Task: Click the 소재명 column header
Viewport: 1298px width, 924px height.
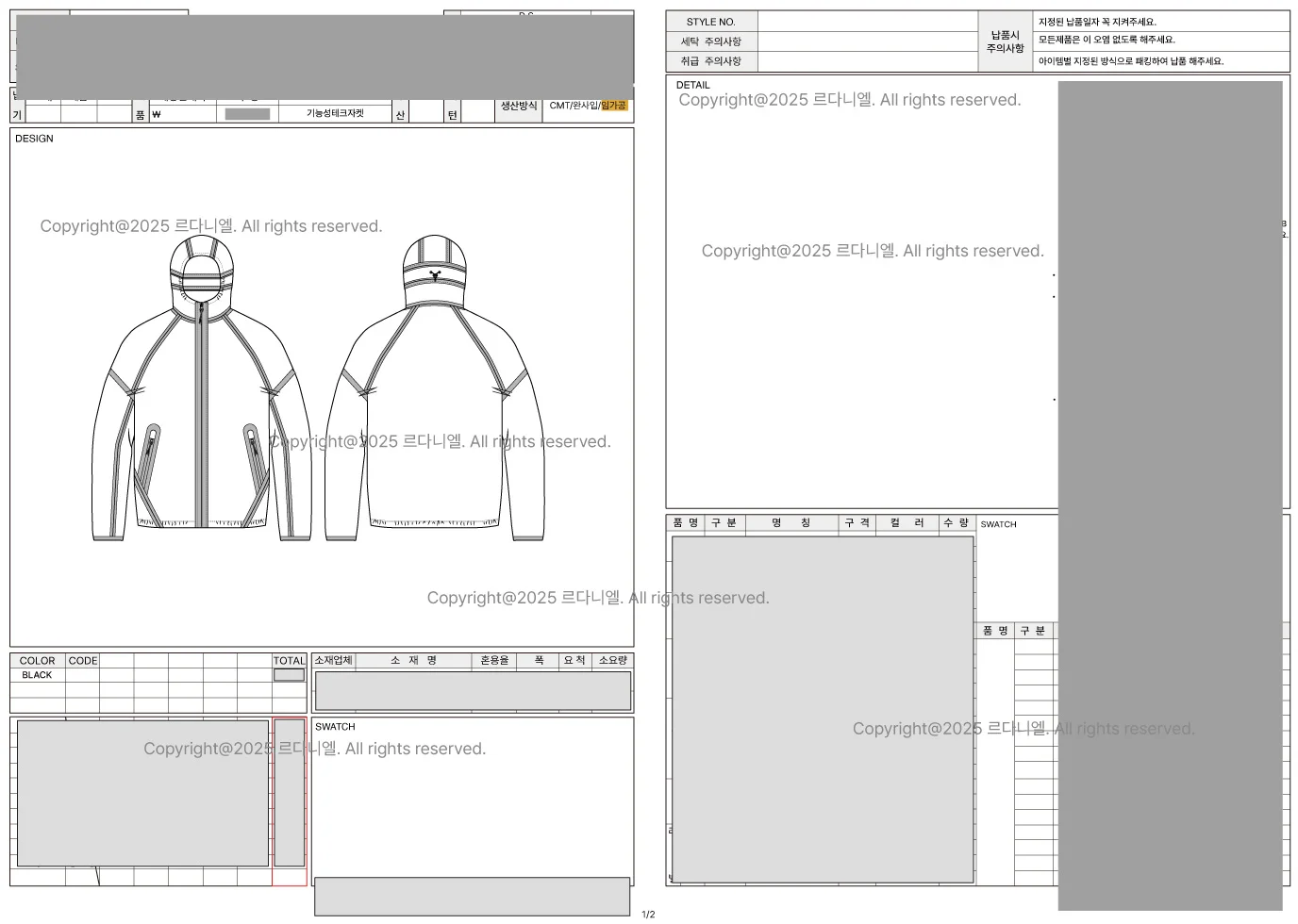Action: 413,661
